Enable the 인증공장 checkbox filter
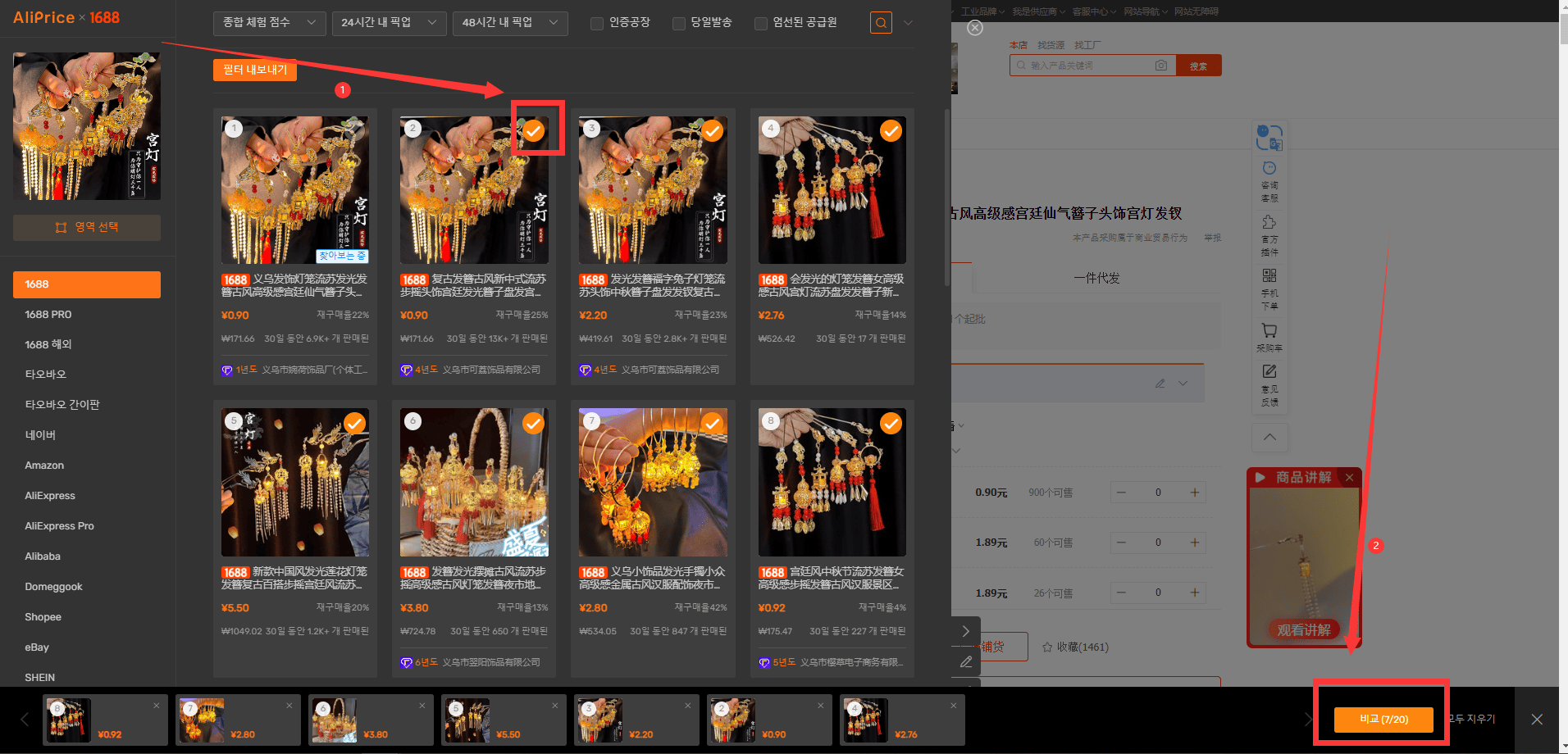1568x754 pixels. pos(597,23)
